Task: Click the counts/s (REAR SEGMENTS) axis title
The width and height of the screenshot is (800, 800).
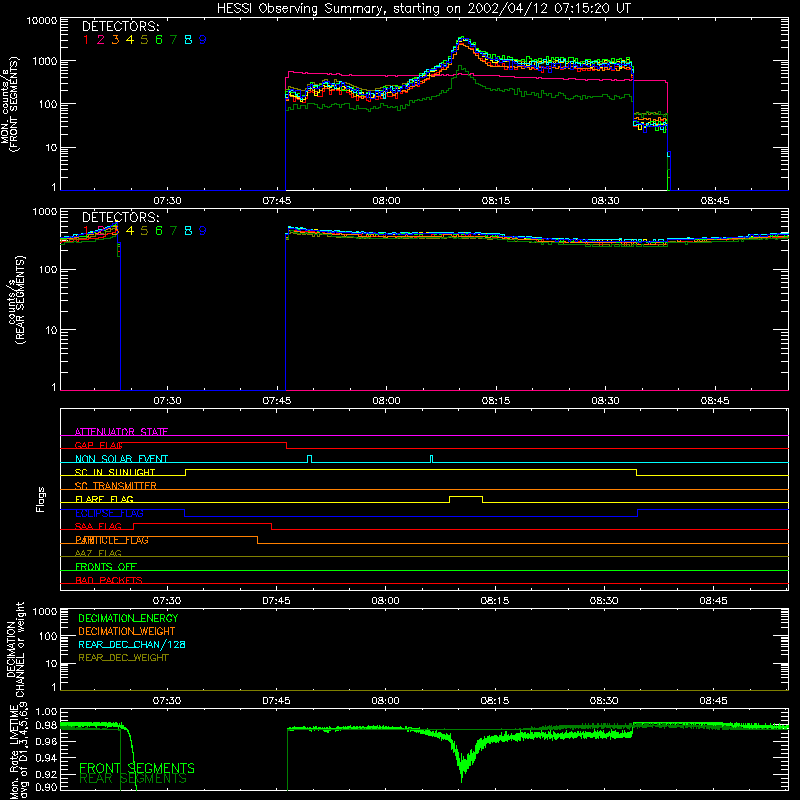Action: coord(15,301)
